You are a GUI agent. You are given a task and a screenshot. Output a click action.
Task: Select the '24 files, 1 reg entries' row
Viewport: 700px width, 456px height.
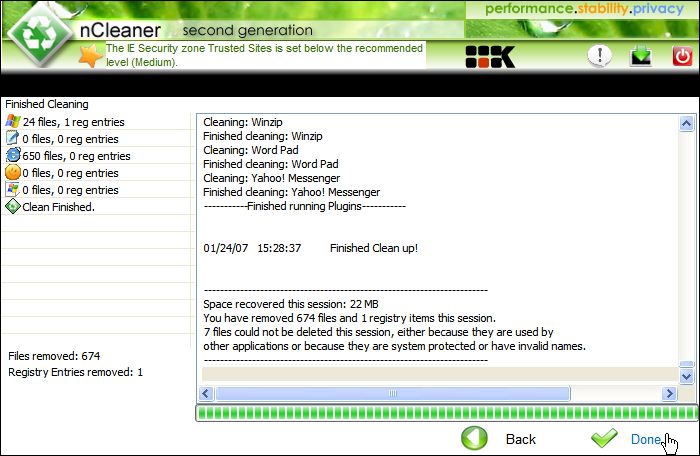click(x=96, y=121)
